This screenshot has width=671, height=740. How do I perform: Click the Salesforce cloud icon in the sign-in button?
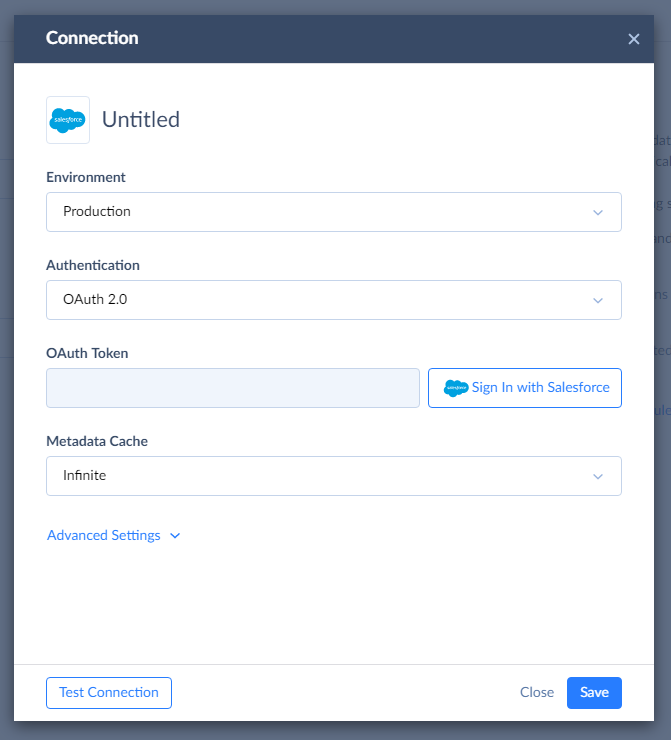tap(456, 388)
